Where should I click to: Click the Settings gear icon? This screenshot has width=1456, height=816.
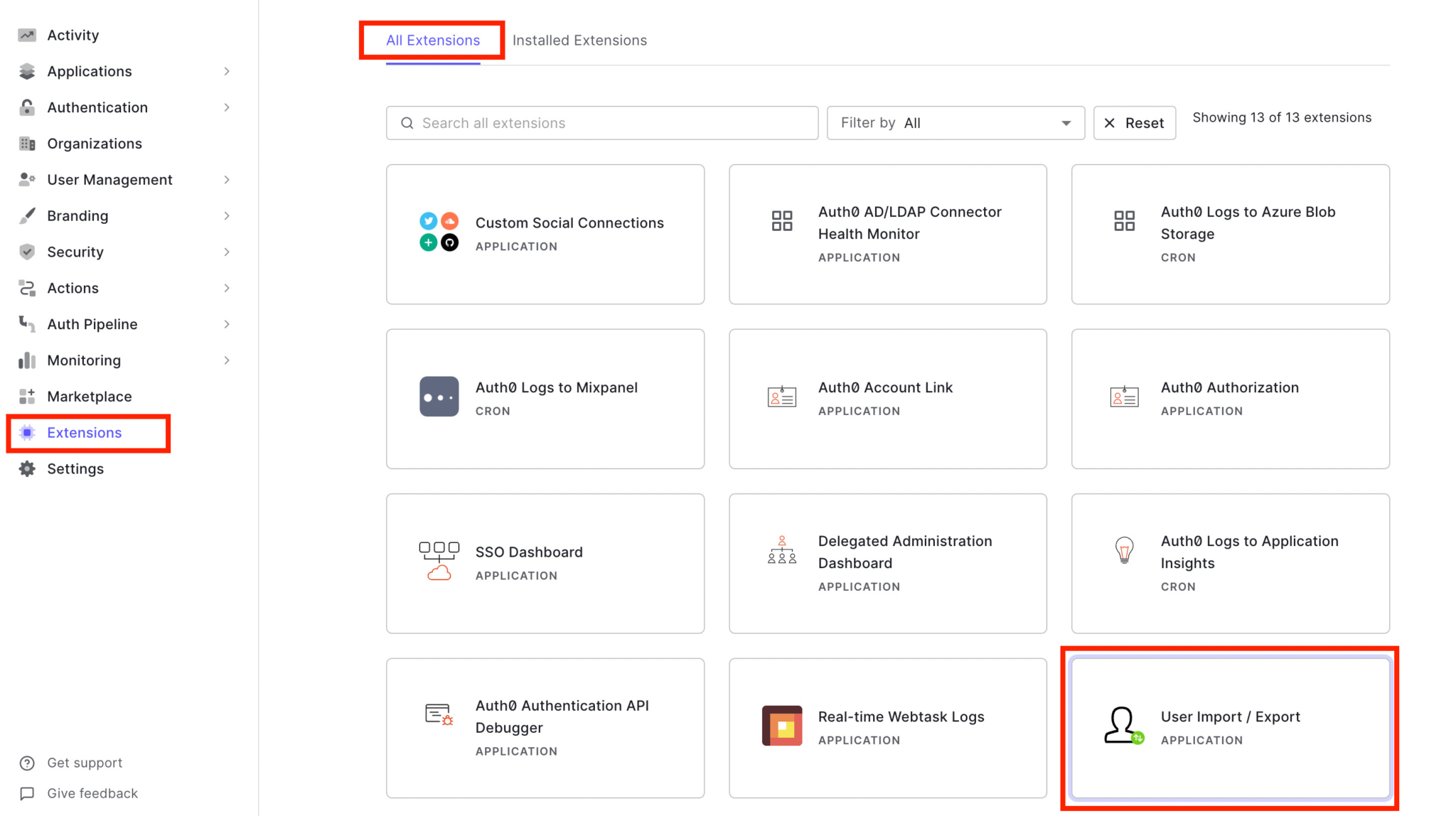[x=27, y=469]
